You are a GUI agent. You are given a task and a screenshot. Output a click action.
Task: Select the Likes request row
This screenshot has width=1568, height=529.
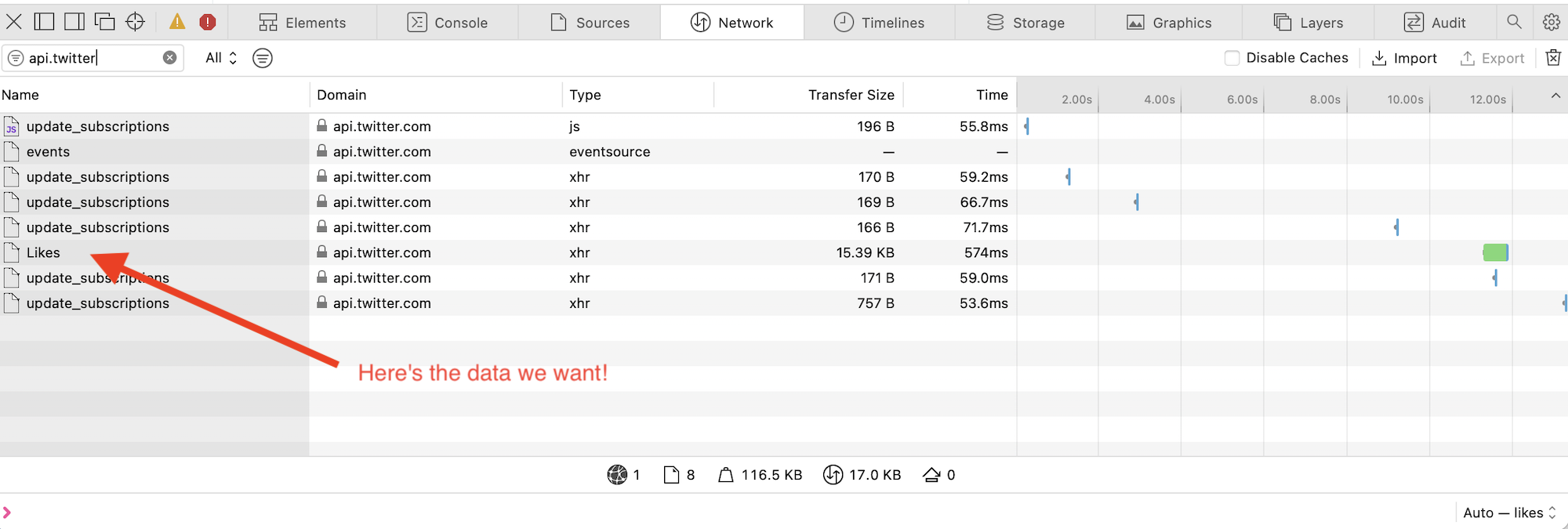click(x=44, y=252)
